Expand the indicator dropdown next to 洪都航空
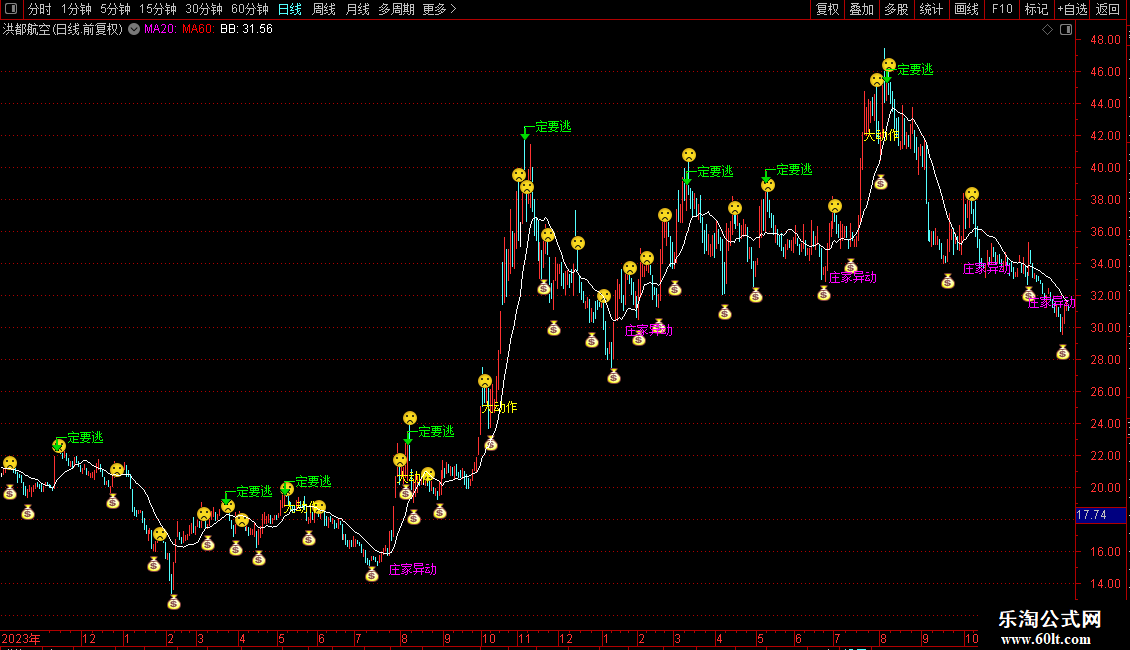Viewport: 1130px width, 650px height. coord(134,30)
